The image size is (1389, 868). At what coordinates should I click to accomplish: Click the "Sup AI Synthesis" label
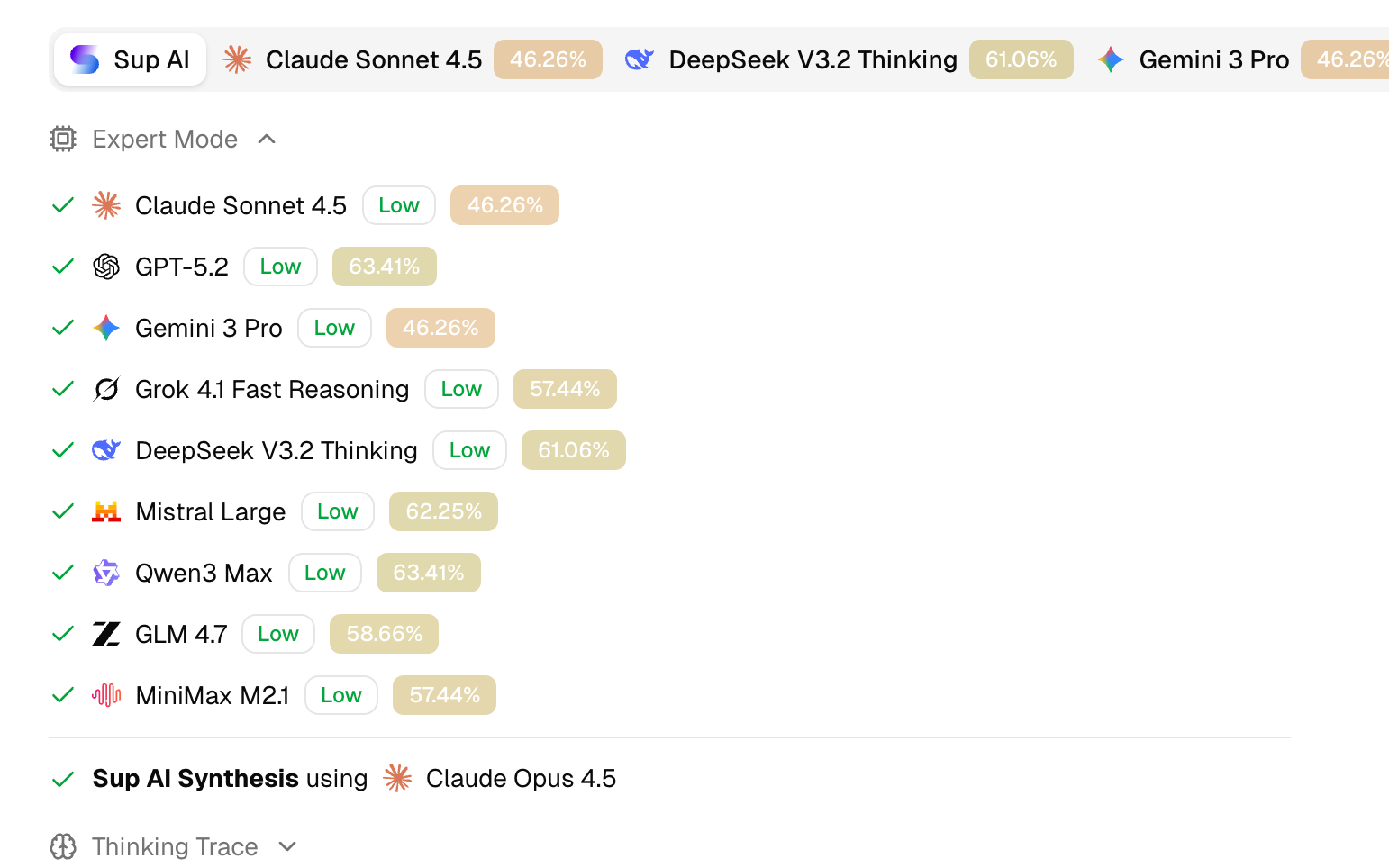pyautogui.click(x=195, y=778)
